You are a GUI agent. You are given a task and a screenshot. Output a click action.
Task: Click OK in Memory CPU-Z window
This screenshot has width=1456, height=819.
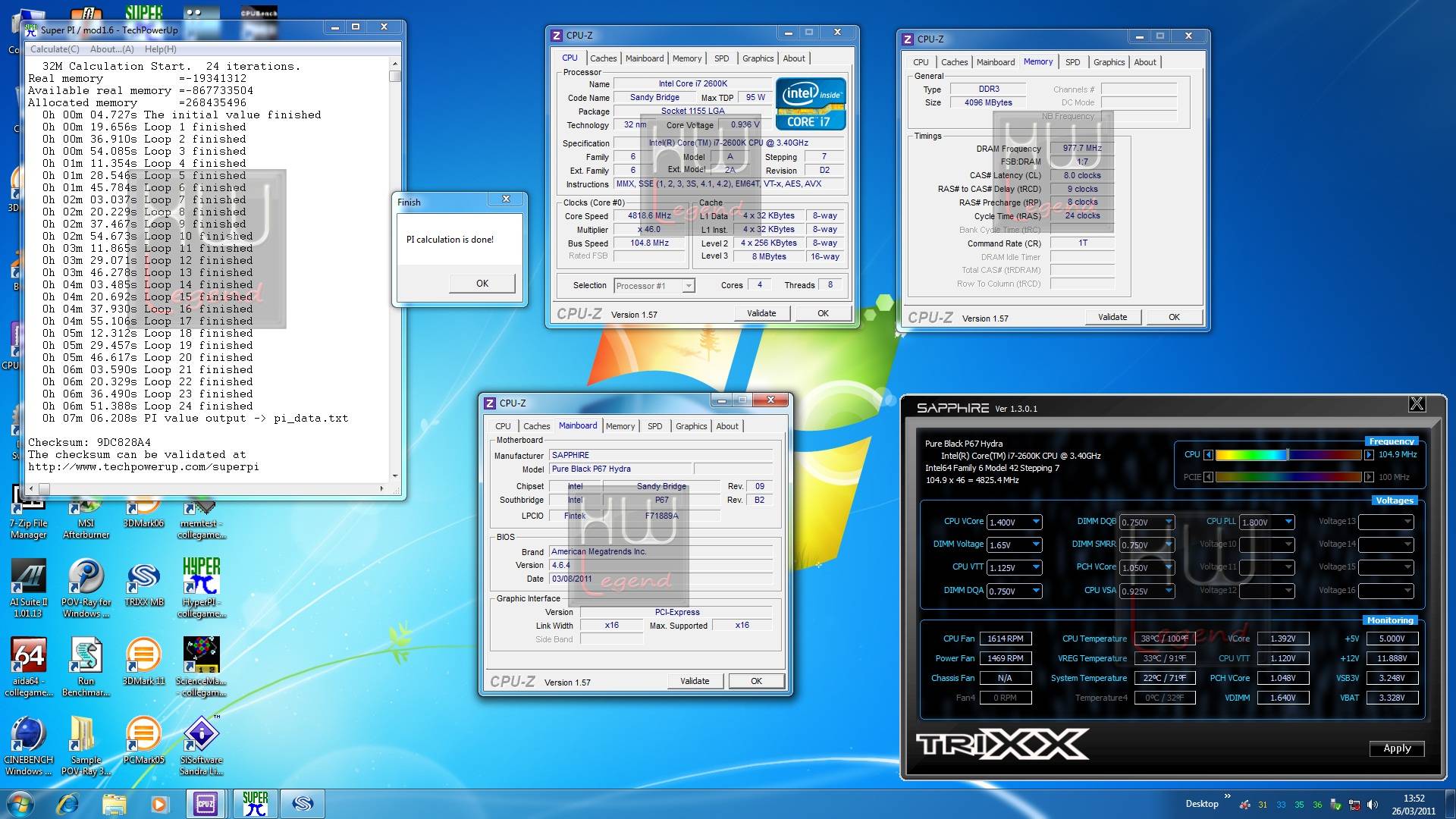(x=1174, y=317)
